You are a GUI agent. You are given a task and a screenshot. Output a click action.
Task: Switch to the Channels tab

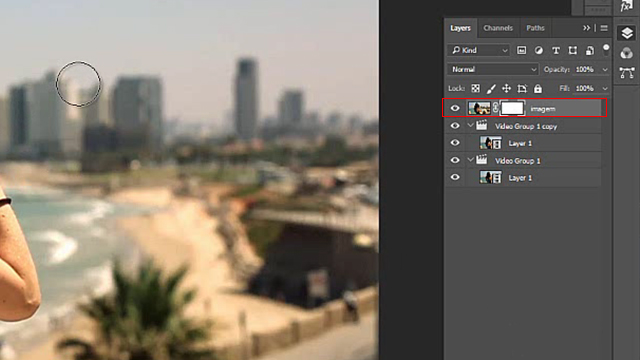pos(498,28)
